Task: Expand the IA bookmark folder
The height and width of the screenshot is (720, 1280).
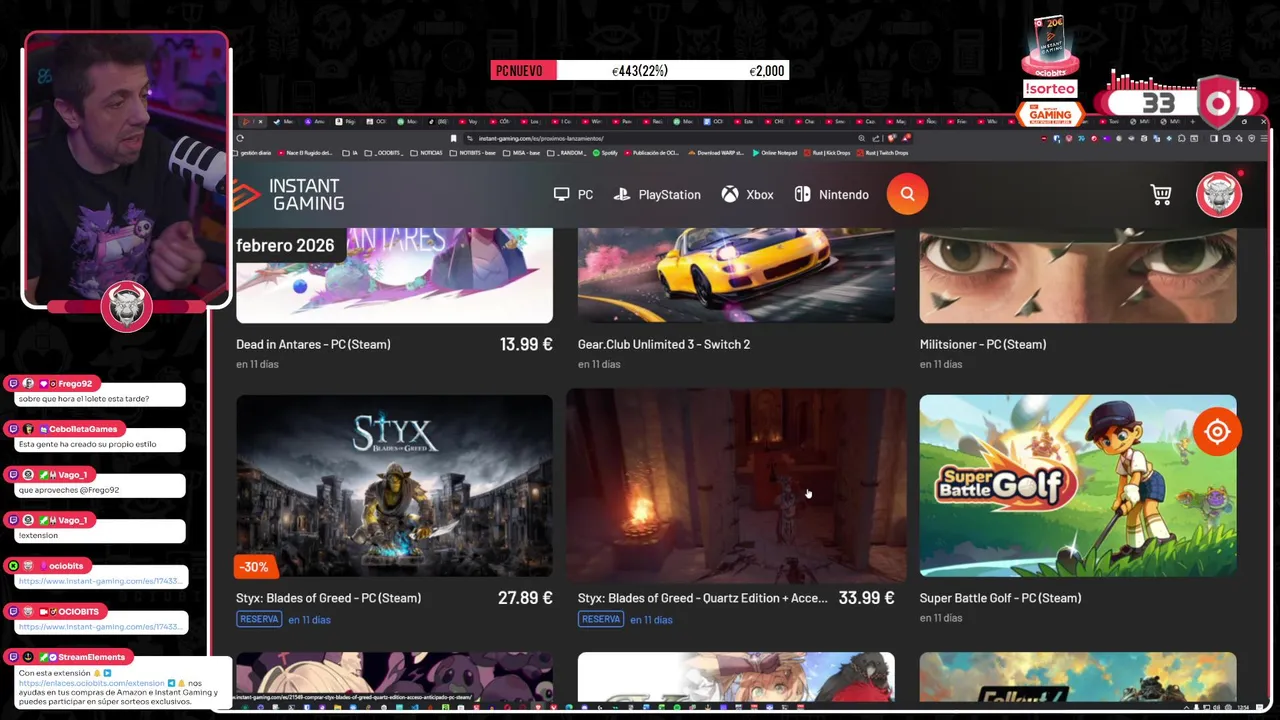Action: coord(350,153)
